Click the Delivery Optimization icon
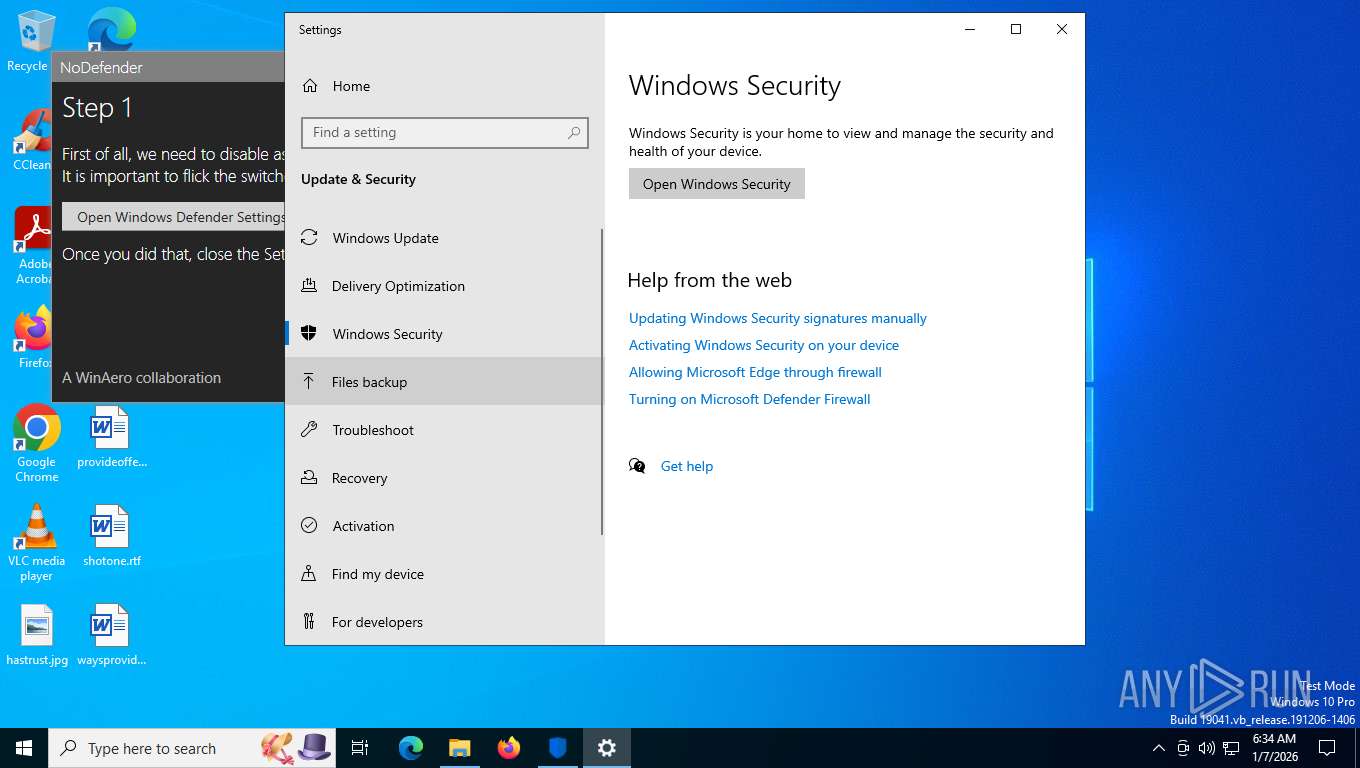 pos(309,286)
